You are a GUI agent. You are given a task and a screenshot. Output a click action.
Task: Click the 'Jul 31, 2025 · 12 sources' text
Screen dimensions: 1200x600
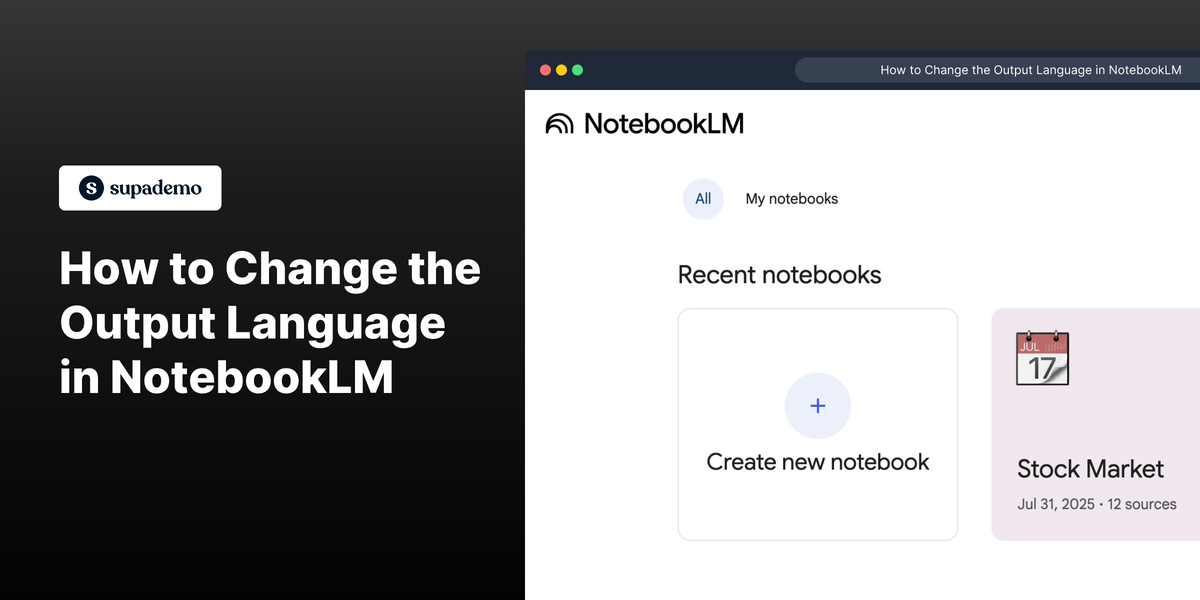[1097, 504]
